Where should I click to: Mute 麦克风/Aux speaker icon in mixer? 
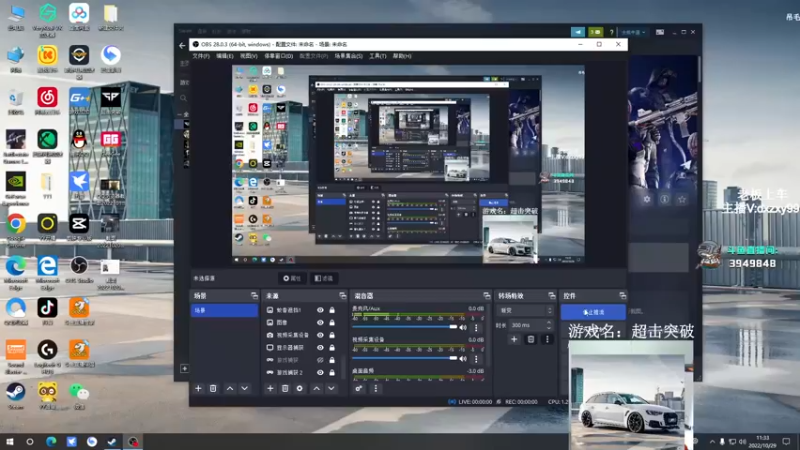(x=463, y=328)
